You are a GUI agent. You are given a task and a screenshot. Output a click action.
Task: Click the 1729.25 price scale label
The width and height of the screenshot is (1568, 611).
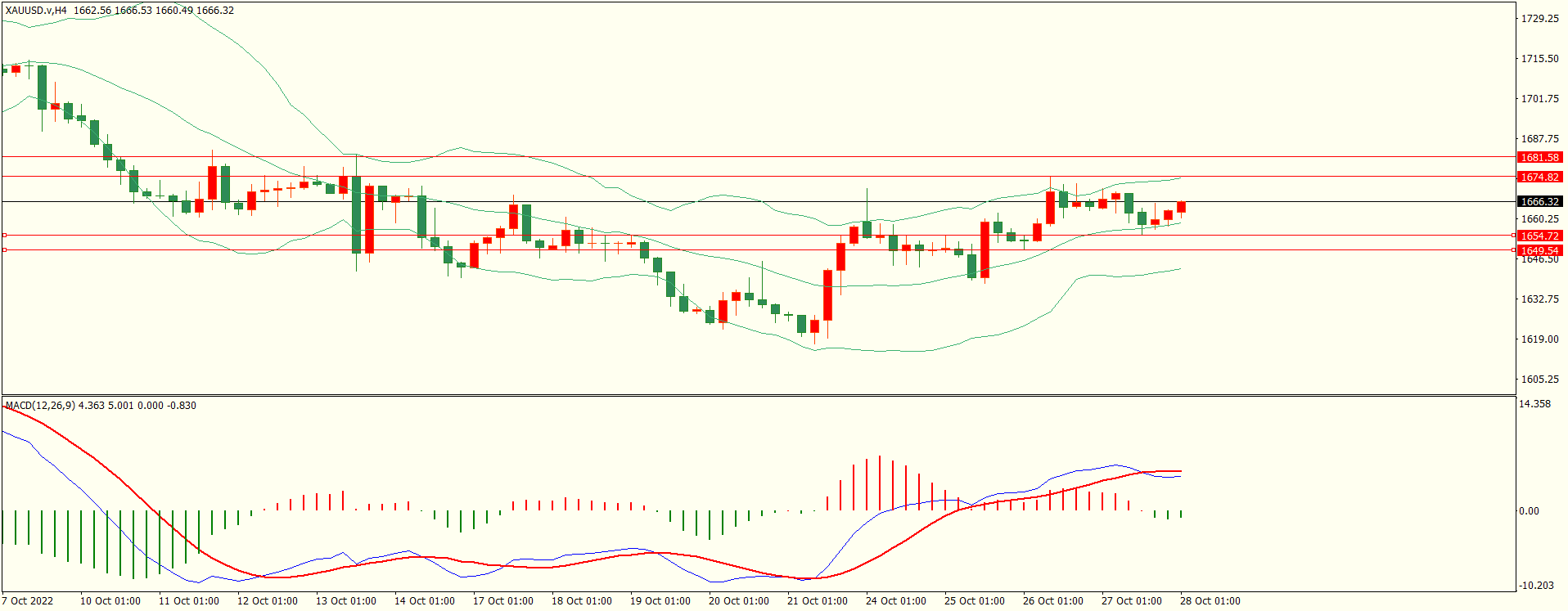tap(1539, 19)
